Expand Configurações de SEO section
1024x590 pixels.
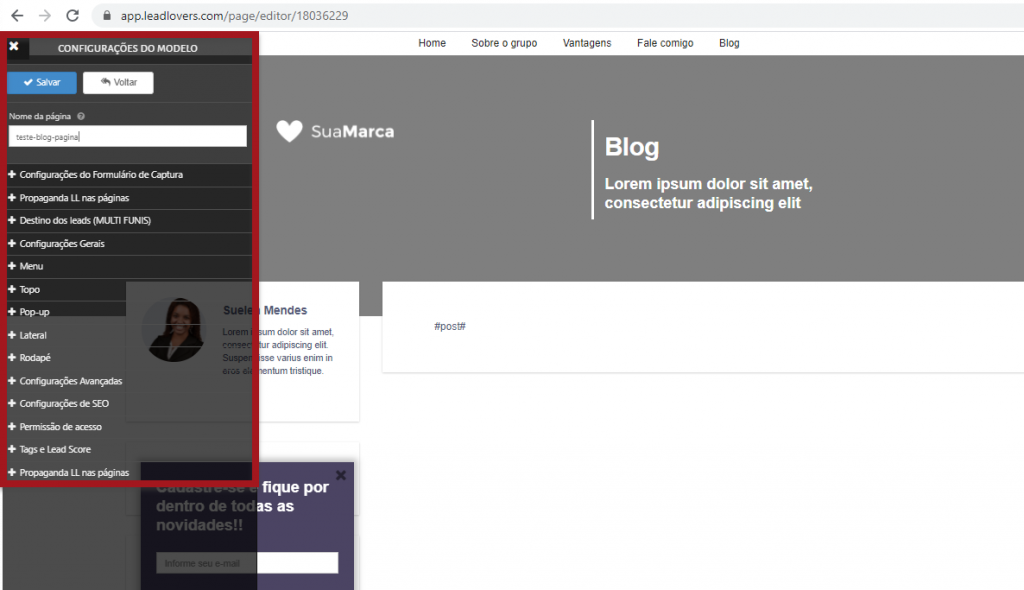pyautogui.click(x=64, y=404)
